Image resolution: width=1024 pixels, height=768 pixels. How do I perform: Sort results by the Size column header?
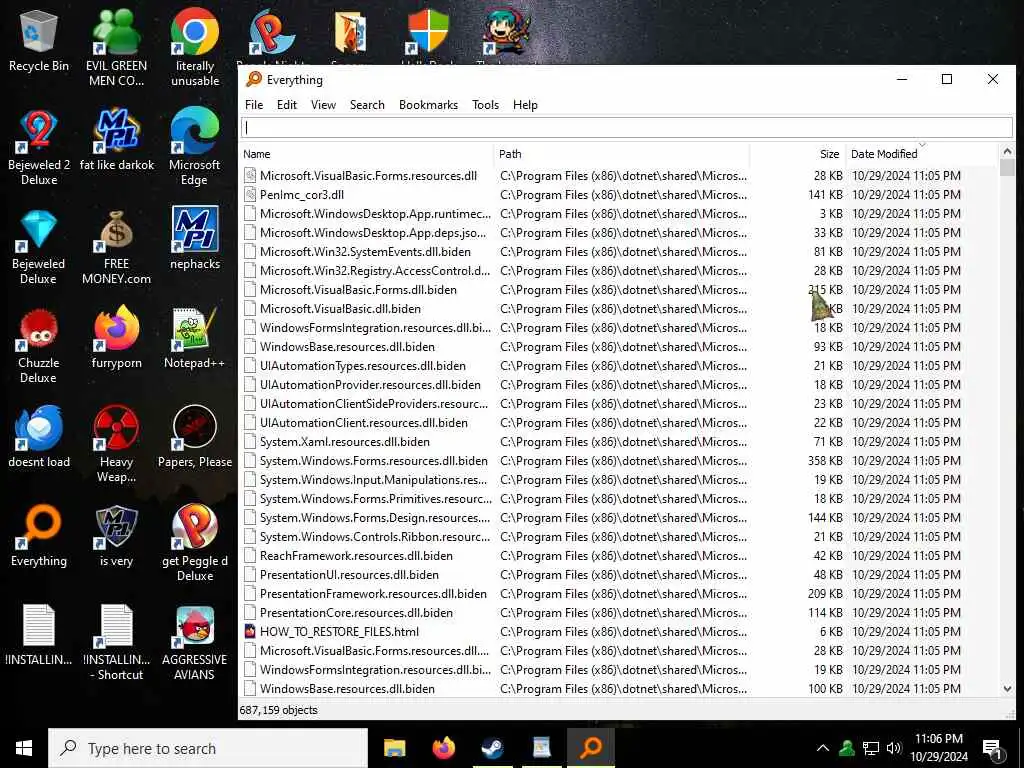[798, 153]
